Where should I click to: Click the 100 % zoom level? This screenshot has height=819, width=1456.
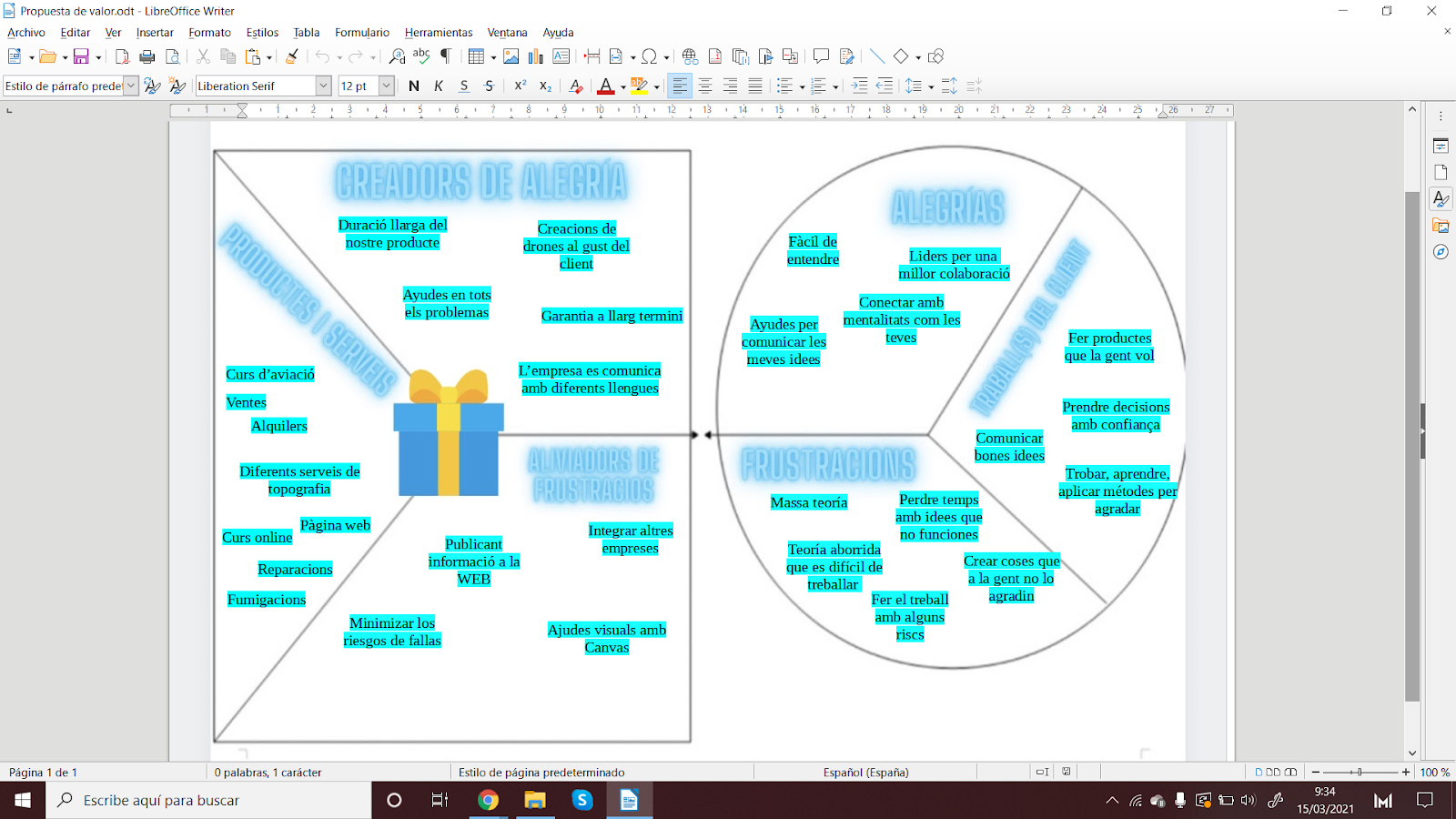(x=1435, y=772)
